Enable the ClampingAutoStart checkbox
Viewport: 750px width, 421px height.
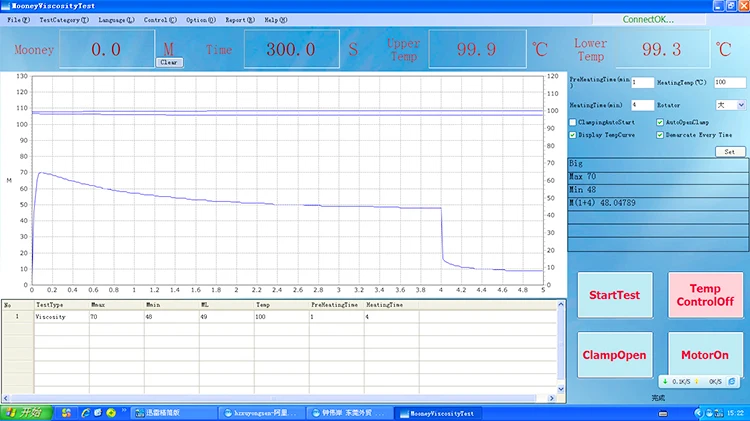click(x=573, y=122)
